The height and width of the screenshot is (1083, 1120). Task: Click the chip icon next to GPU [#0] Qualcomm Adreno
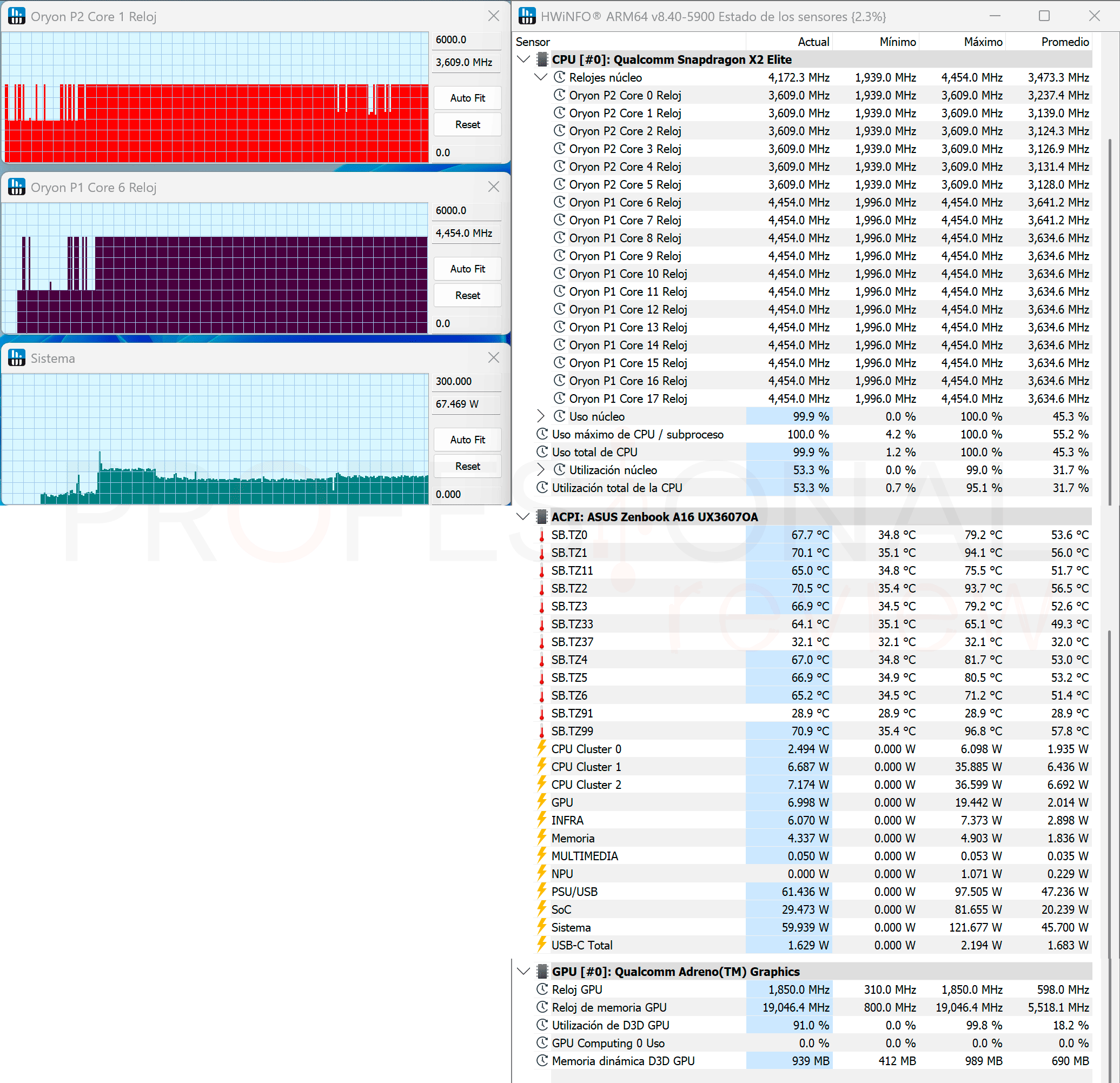click(x=542, y=972)
